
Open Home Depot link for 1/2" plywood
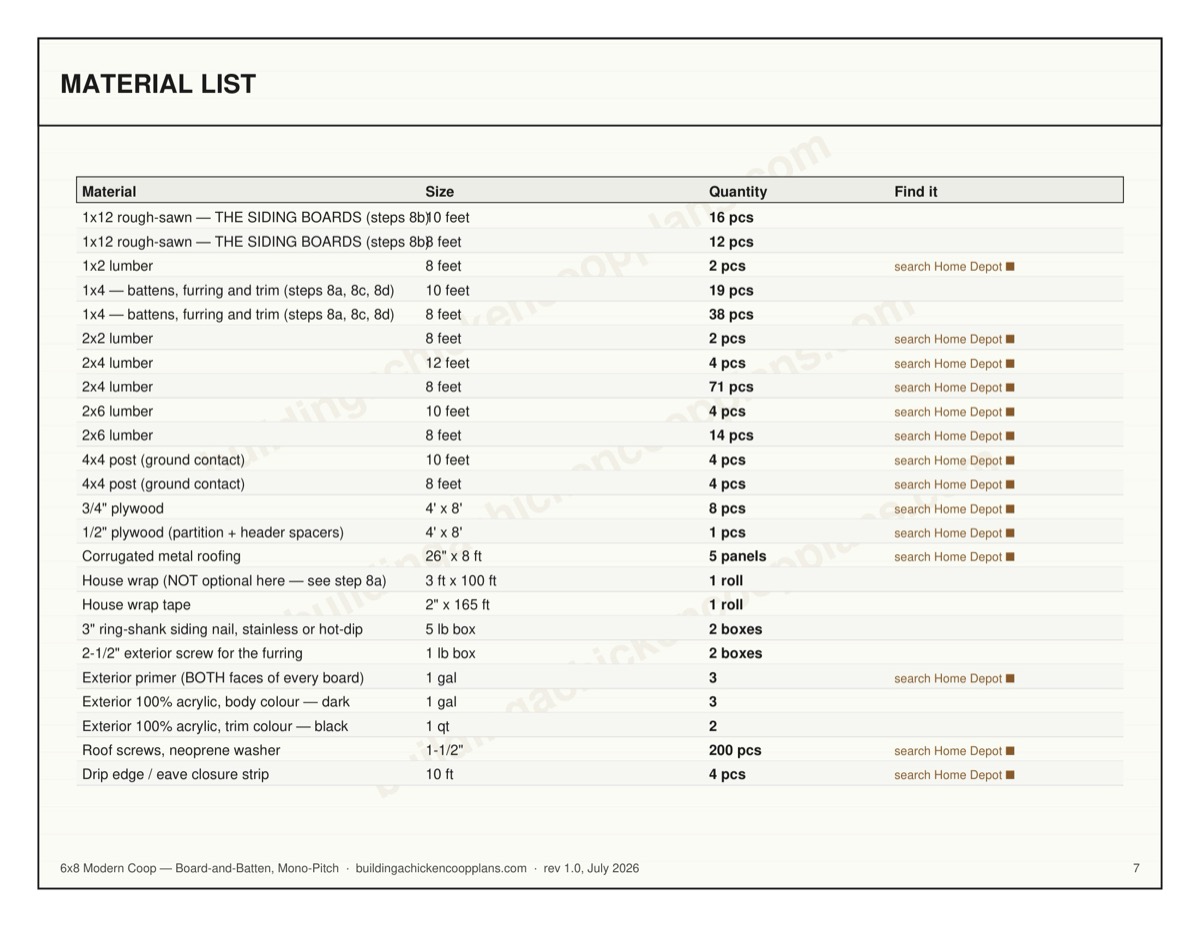[954, 533]
